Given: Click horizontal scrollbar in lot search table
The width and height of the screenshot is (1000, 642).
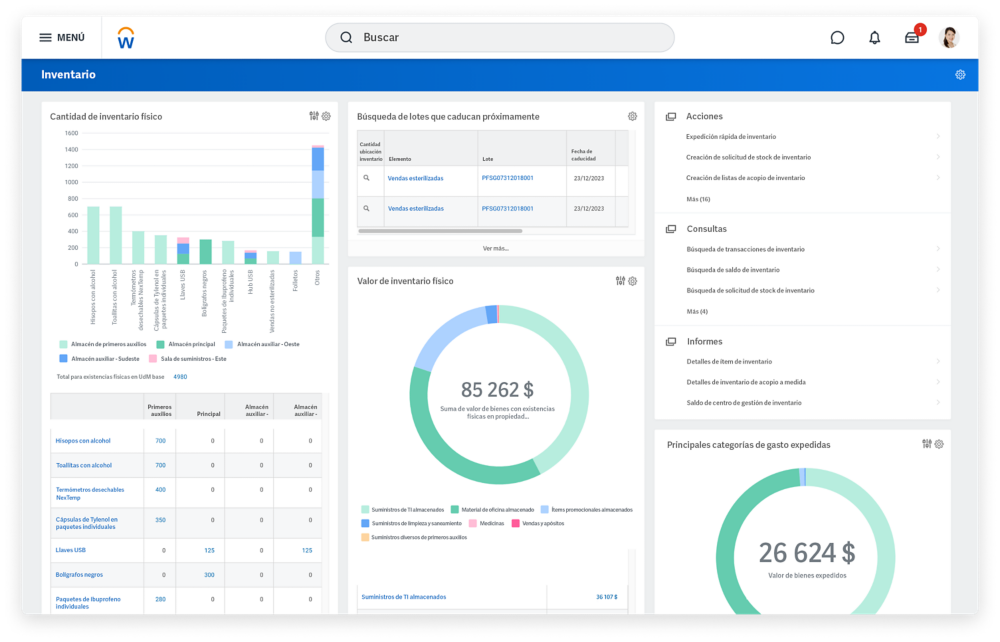Looking at the screenshot, I should 440,231.
